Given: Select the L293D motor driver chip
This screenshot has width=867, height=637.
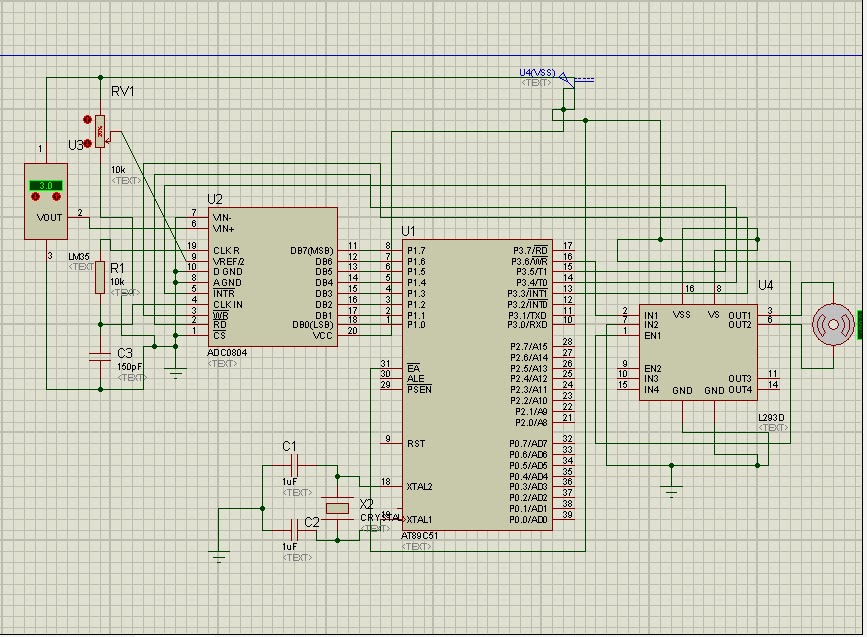Looking at the screenshot, I should [698, 352].
